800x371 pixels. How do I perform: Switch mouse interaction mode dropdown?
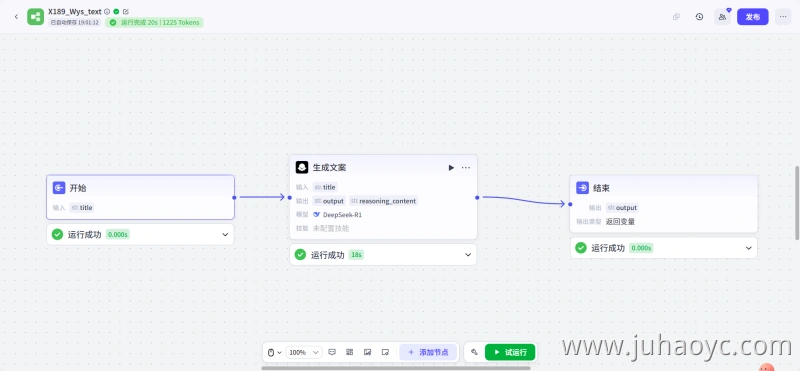274,352
